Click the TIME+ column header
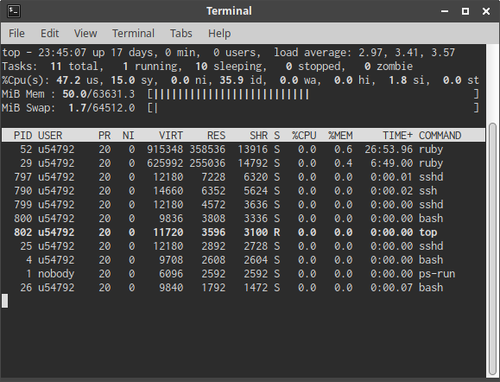Viewport: 500px width, 382px height. tap(398, 135)
